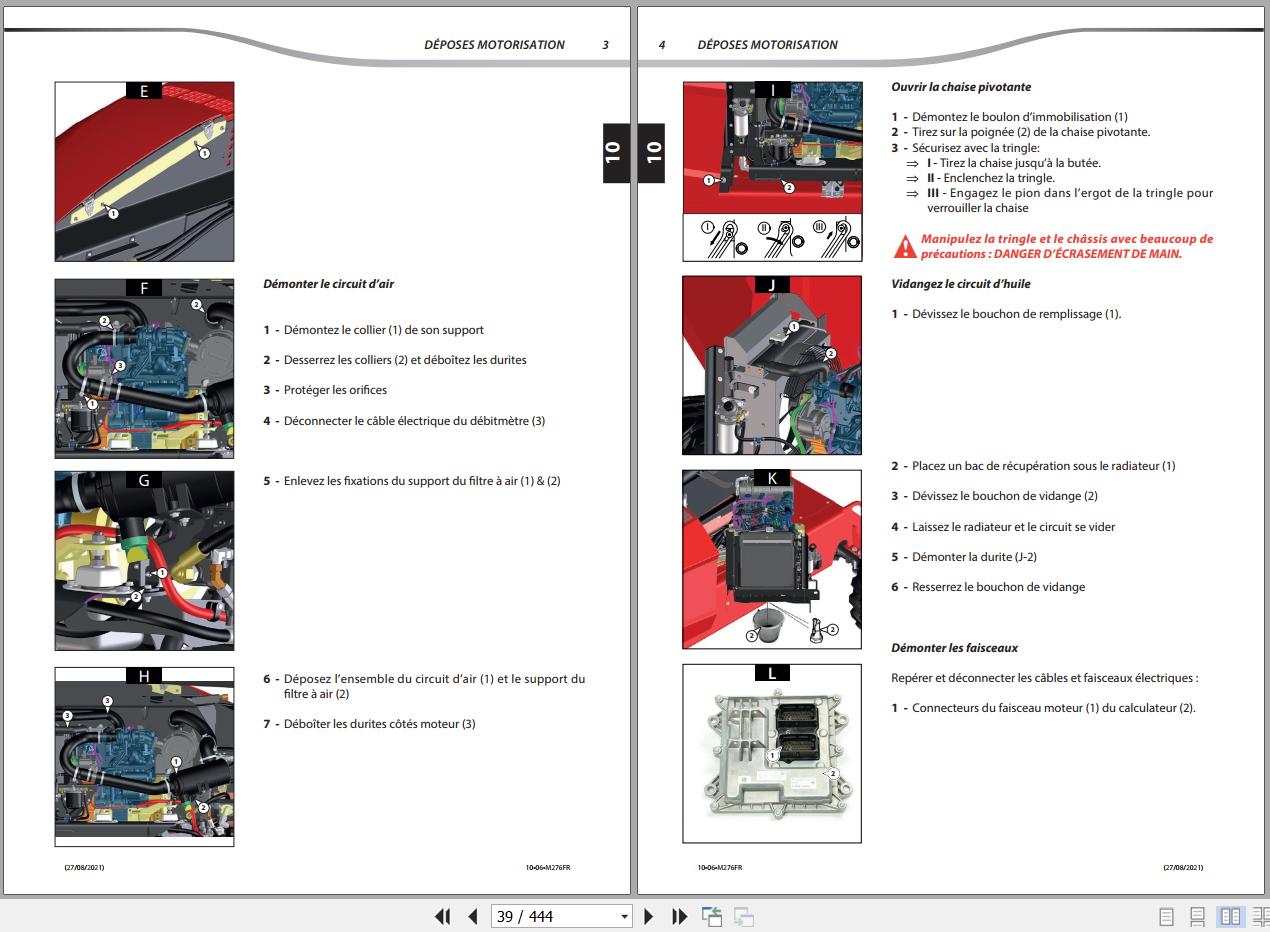Image resolution: width=1270 pixels, height=932 pixels.
Task: Click the red hand-crush warning triangle icon
Action: [904, 246]
